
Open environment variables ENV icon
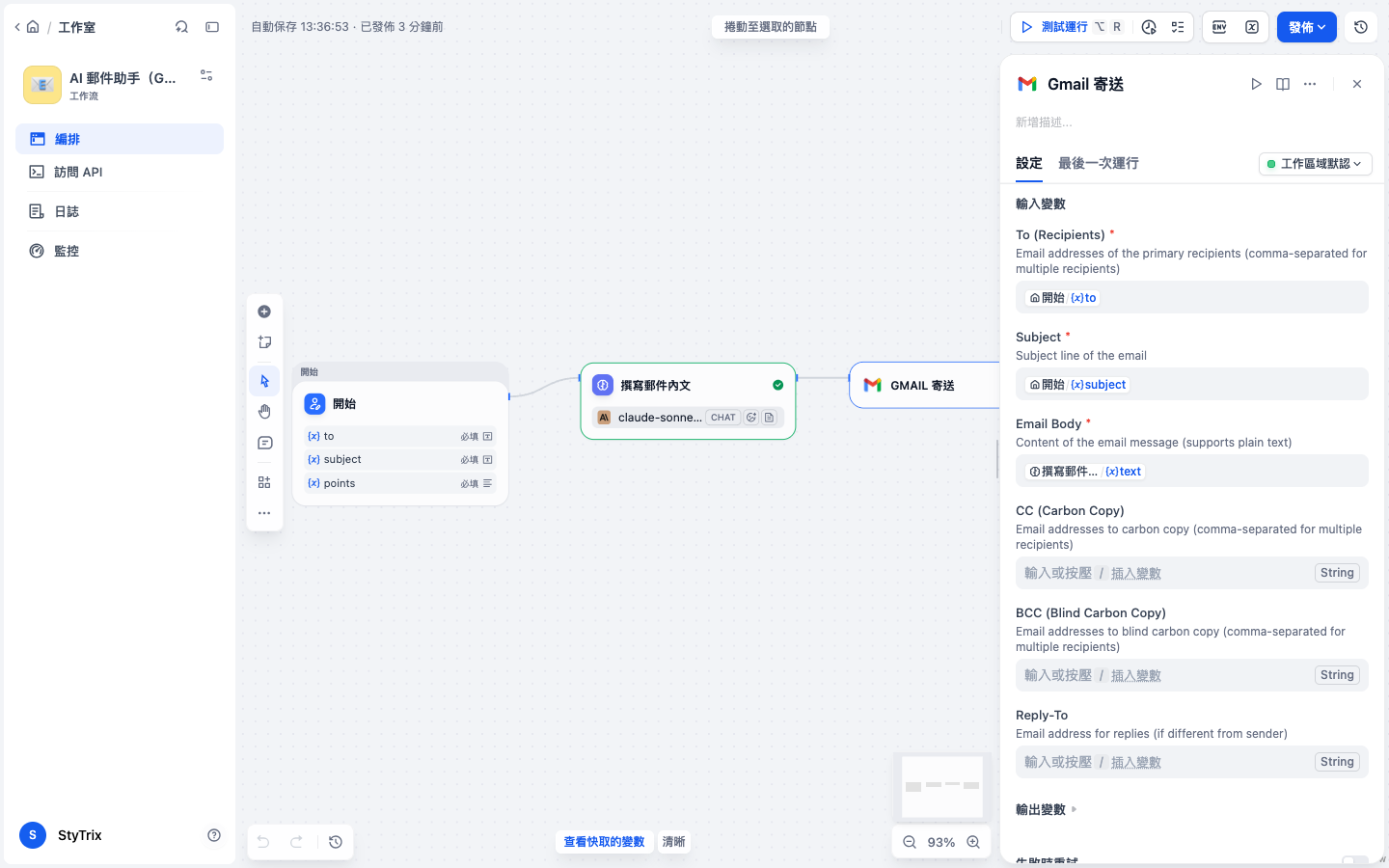[x=1219, y=27]
